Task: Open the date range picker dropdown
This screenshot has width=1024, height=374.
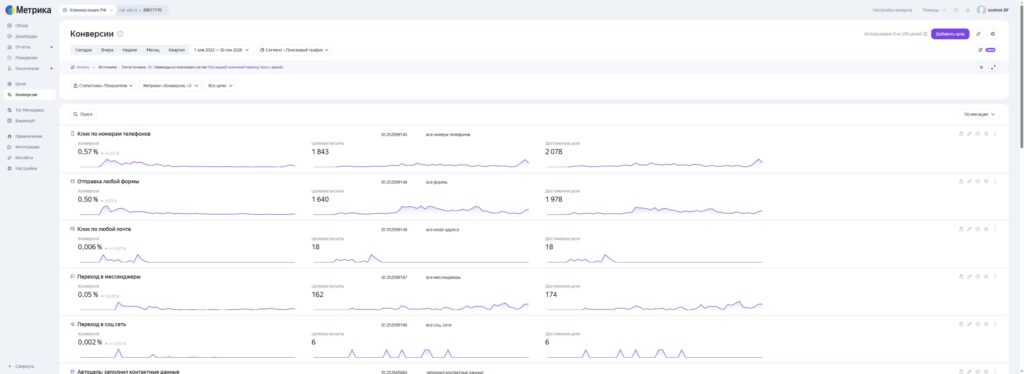Action: click(221, 50)
